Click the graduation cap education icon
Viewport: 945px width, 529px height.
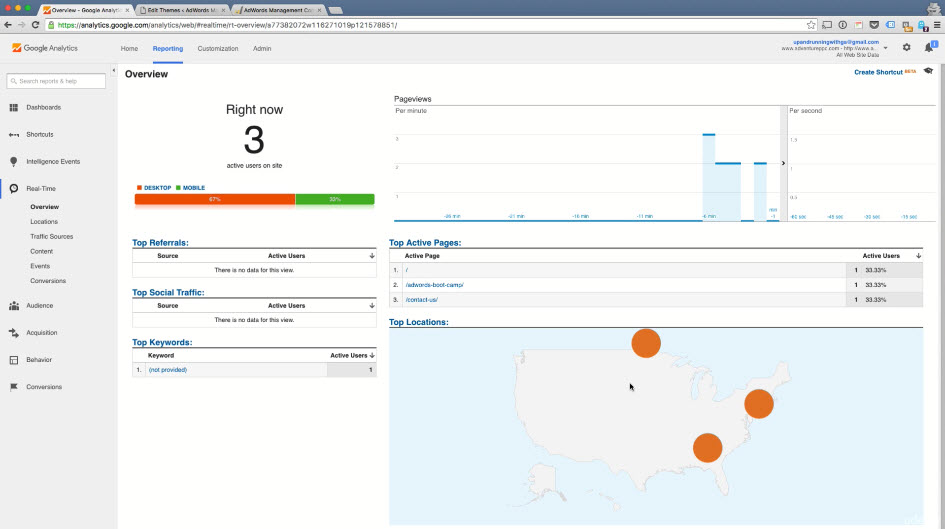[x=928, y=72]
